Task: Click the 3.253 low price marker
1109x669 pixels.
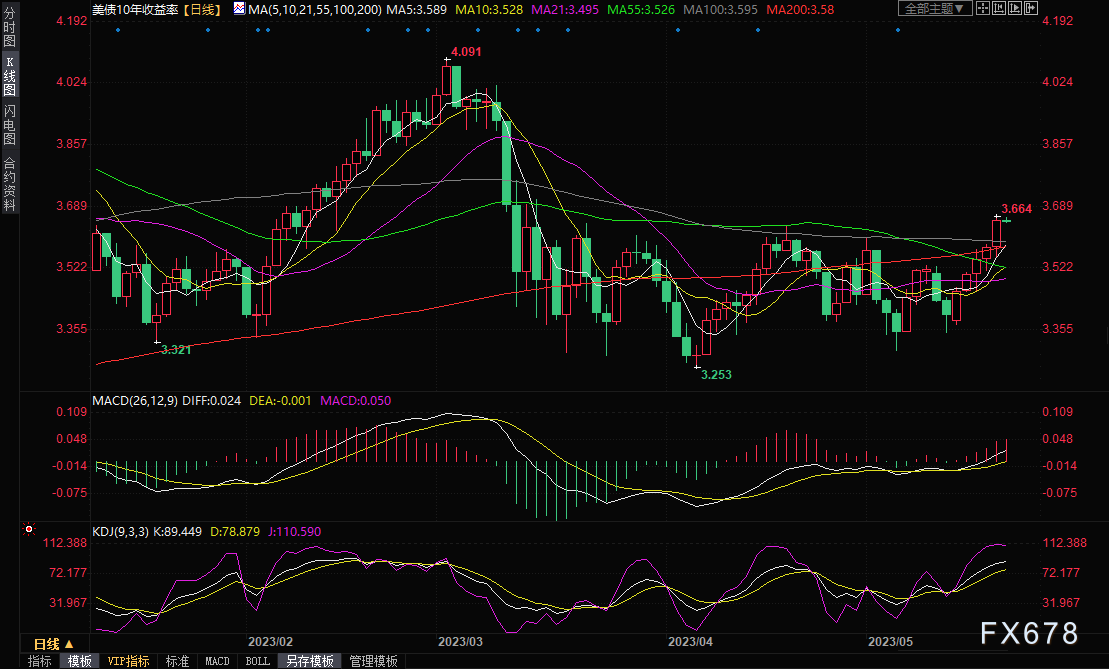Action: click(x=716, y=374)
